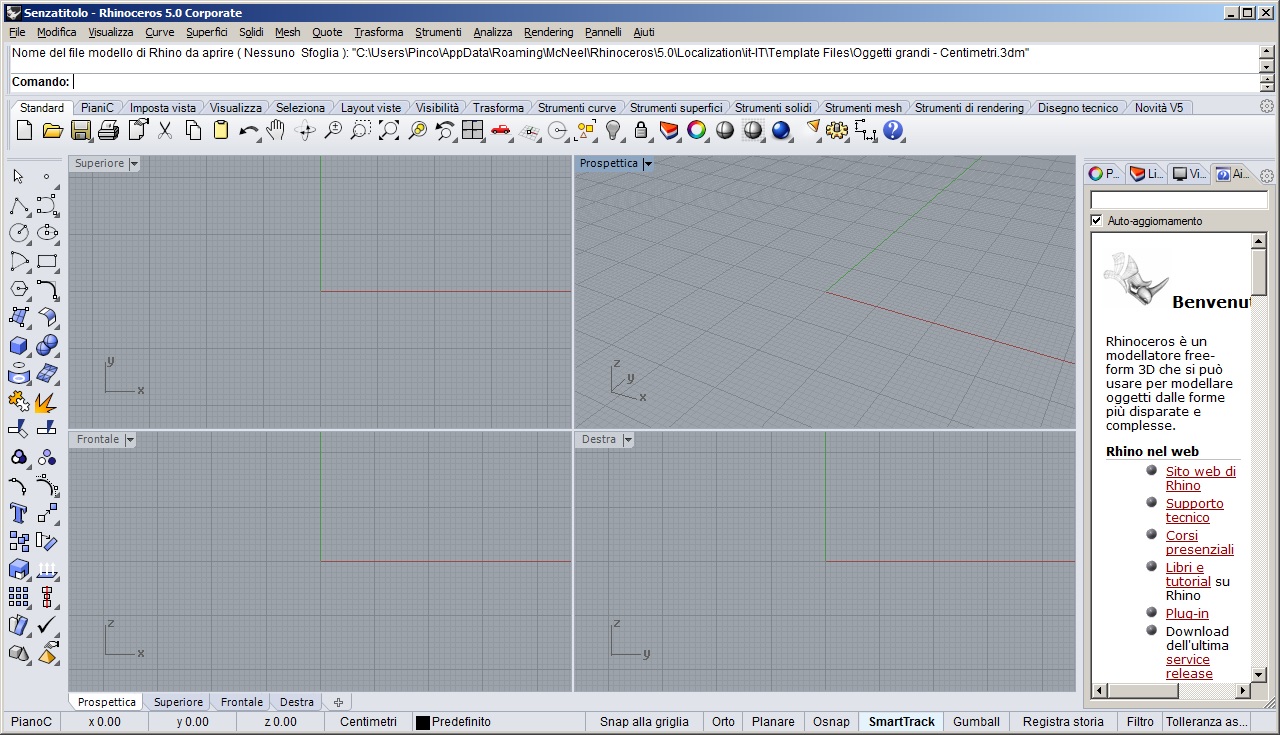Click the Print icon
The width and height of the screenshot is (1280, 735).
click(x=109, y=130)
